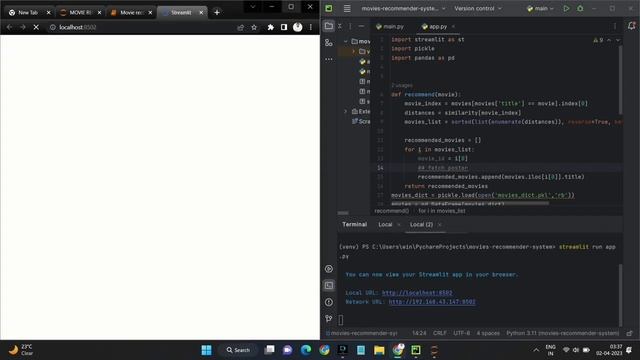Bookmark this page with star icon
The height and width of the screenshot is (360, 640).
coord(254,27)
